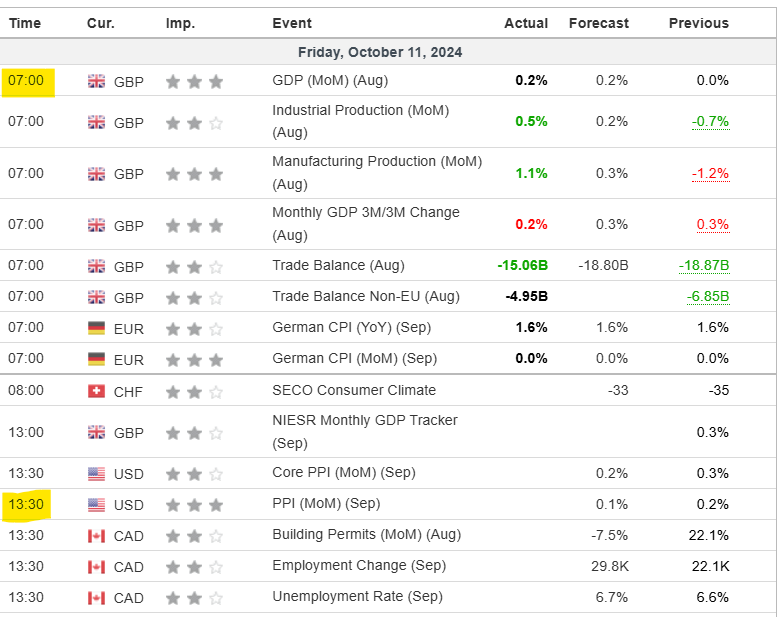The image size is (780, 617).
Task: Select the Swiss flag next to CHF
Action: point(97,390)
